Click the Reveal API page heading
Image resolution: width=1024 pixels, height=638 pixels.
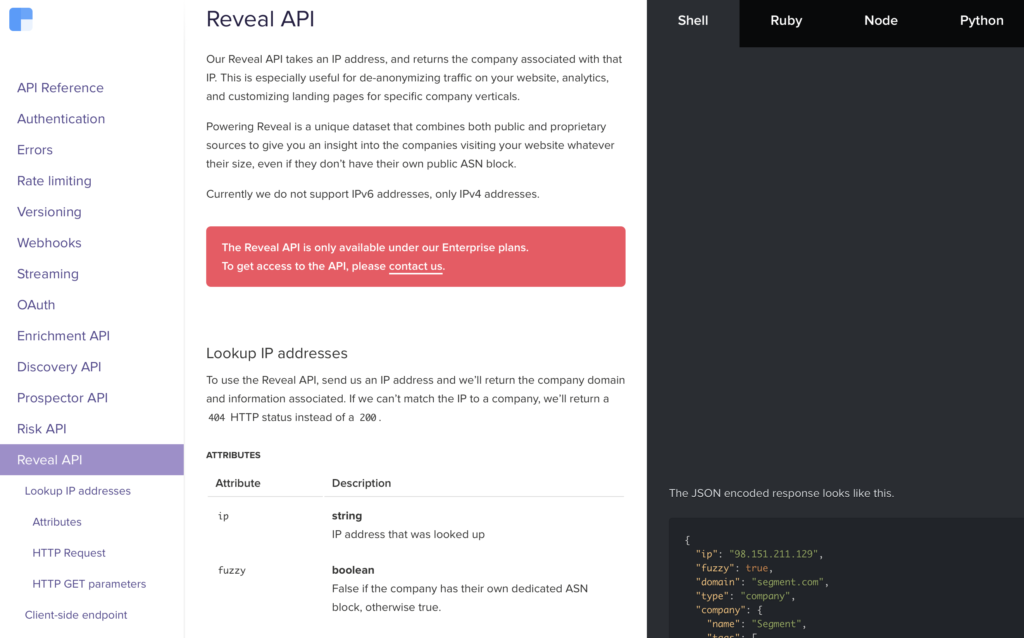coord(260,19)
